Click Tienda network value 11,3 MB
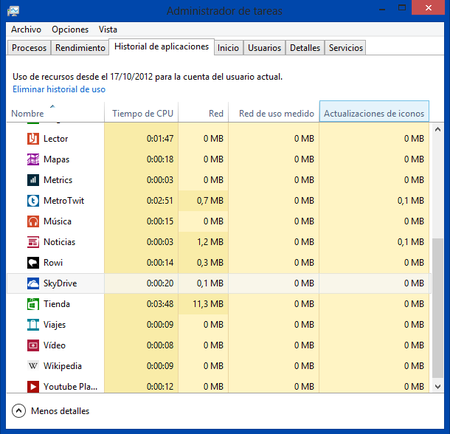The image size is (450, 434). coord(208,304)
